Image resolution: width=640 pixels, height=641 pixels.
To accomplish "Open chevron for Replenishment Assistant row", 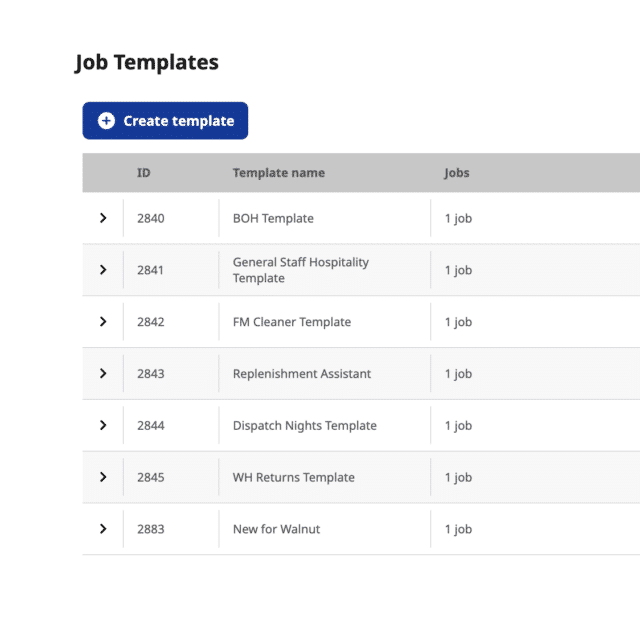I will (103, 373).
